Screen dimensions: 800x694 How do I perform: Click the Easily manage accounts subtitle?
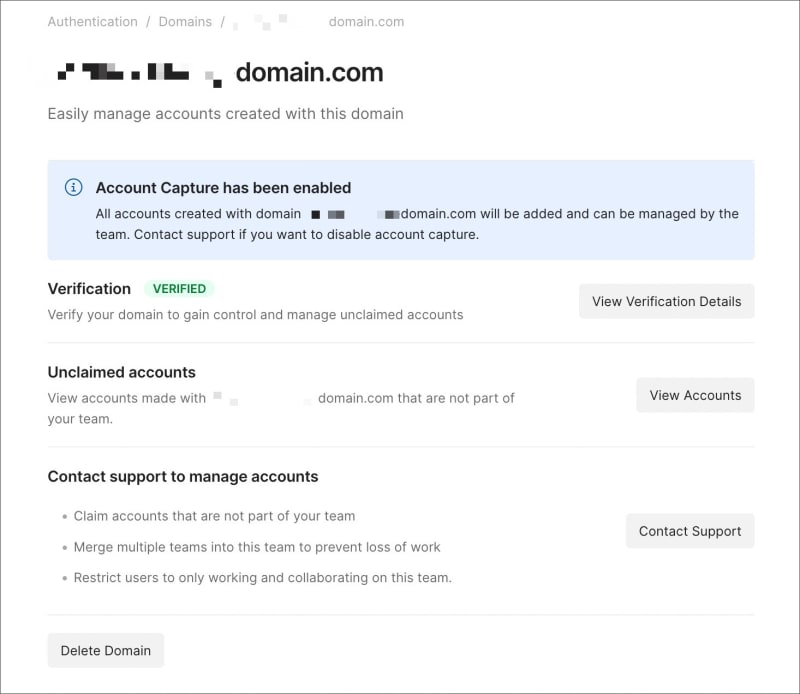225,113
